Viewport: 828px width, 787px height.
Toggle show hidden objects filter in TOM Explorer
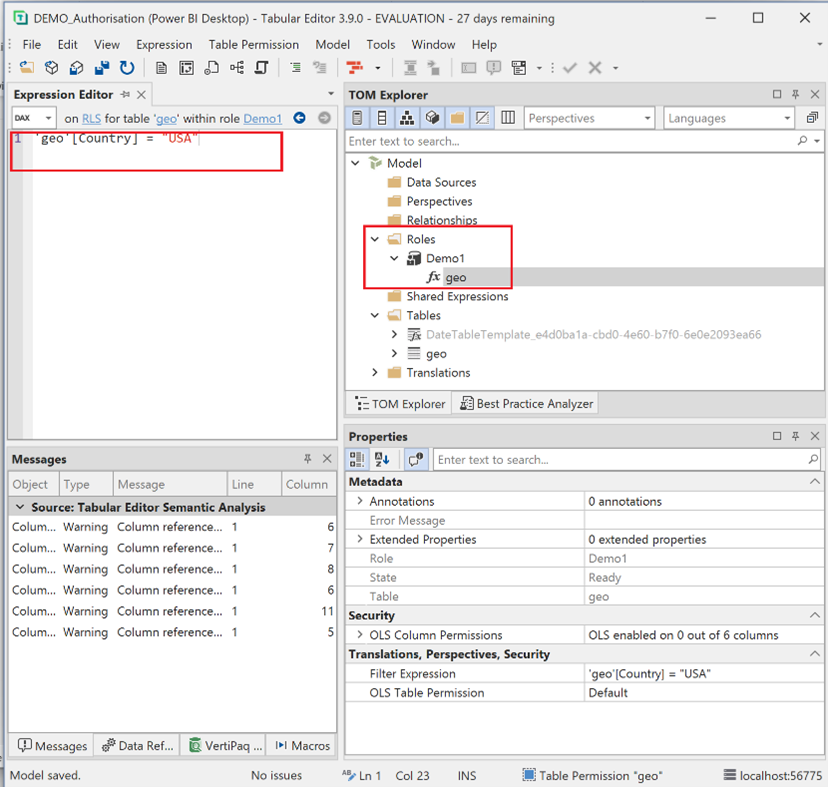point(482,118)
